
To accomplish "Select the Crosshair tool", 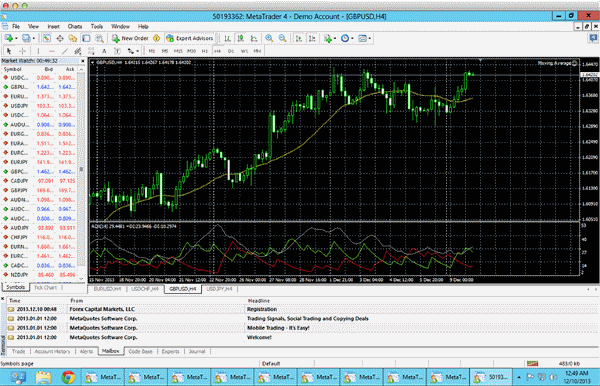I will click(x=23, y=51).
